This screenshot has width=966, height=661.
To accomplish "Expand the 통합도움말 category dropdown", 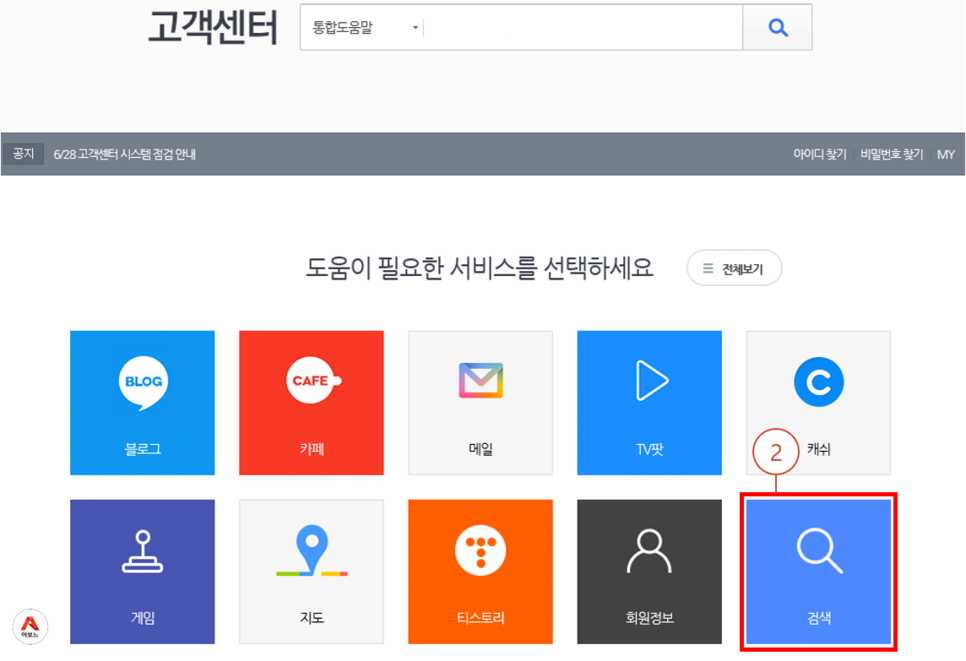I will (x=365, y=27).
